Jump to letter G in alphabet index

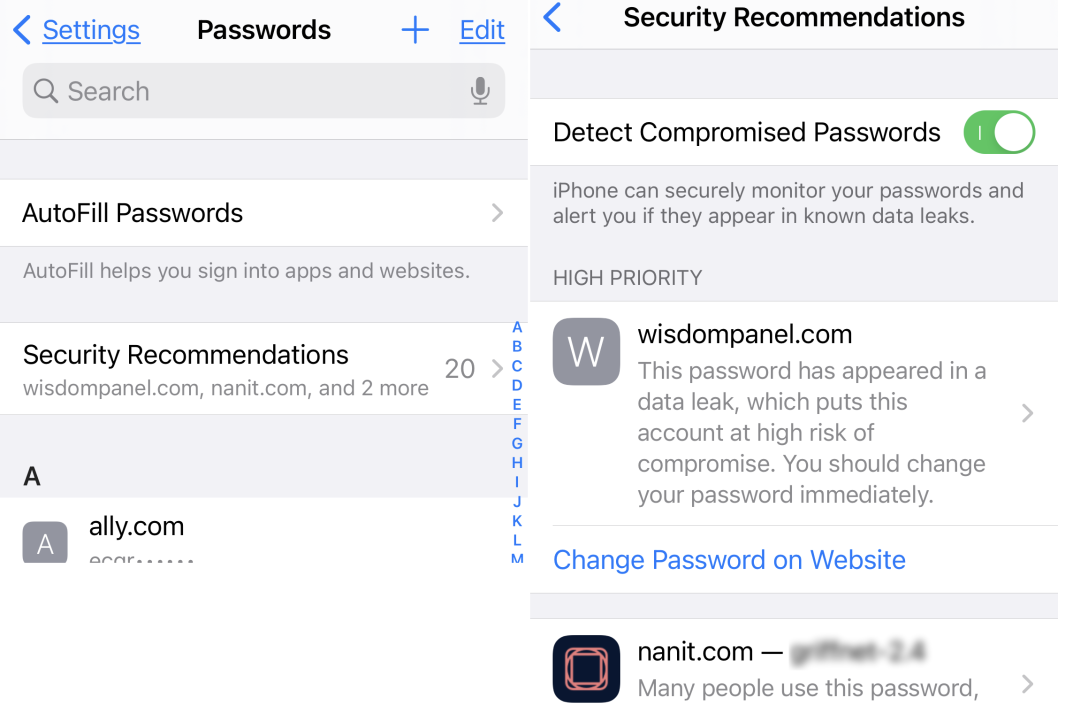(x=517, y=443)
